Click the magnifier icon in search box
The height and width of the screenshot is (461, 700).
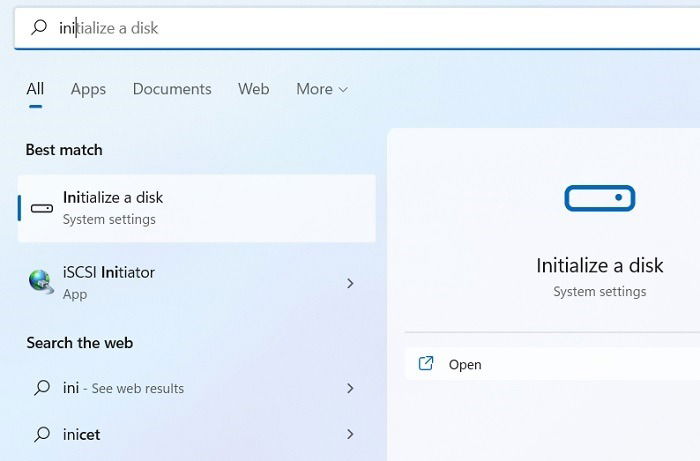click(39, 27)
